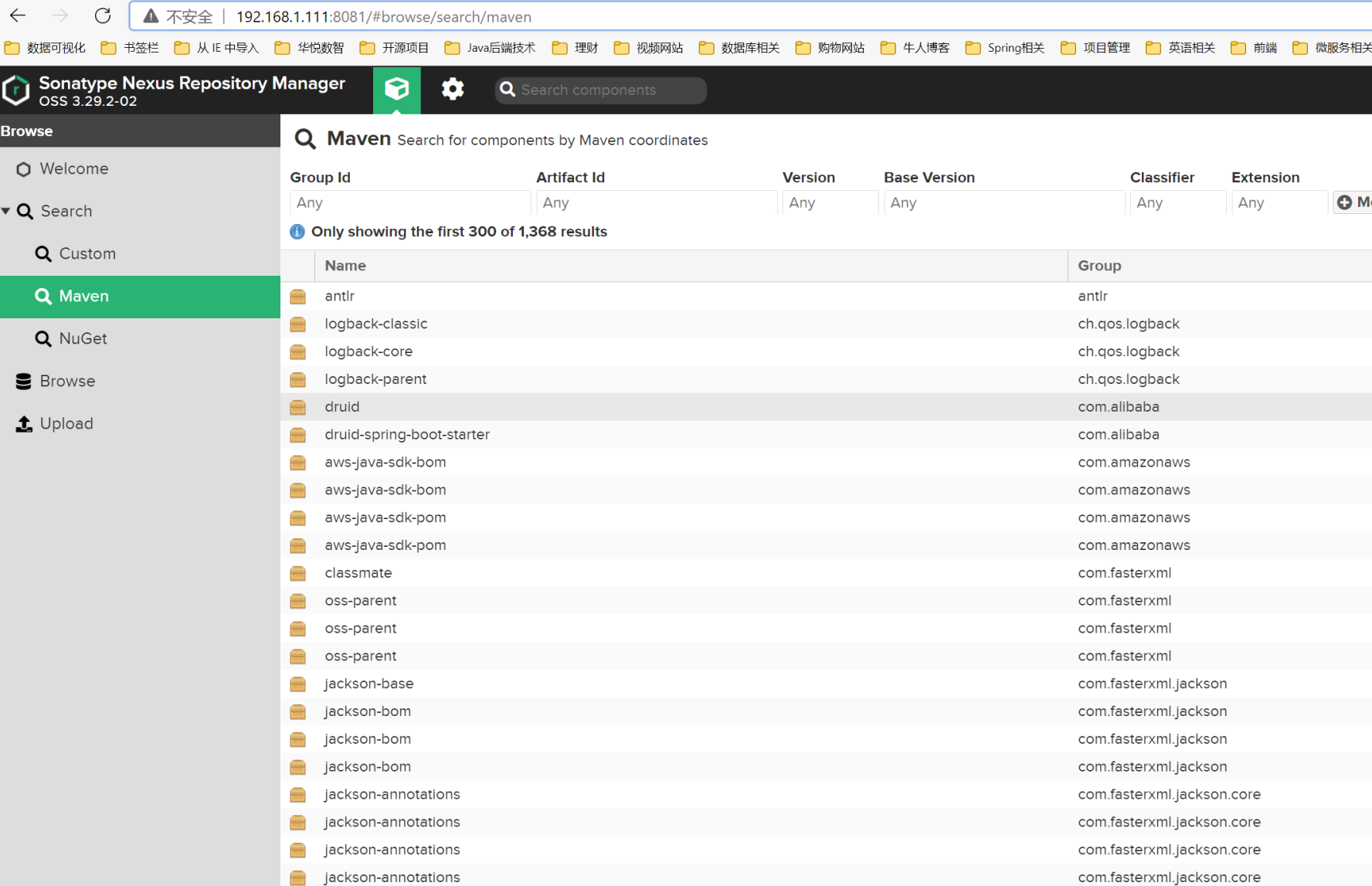Open the Welcome page in sidebar
The width and height of the screenshot is (1372, 886).
[x=140, y=169]
